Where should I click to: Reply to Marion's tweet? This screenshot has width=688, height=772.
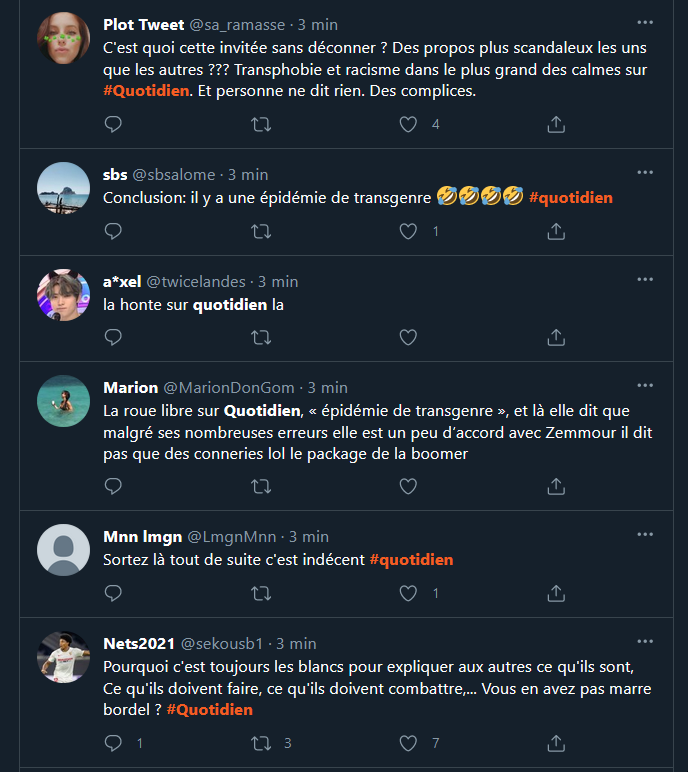pos(113,486)
